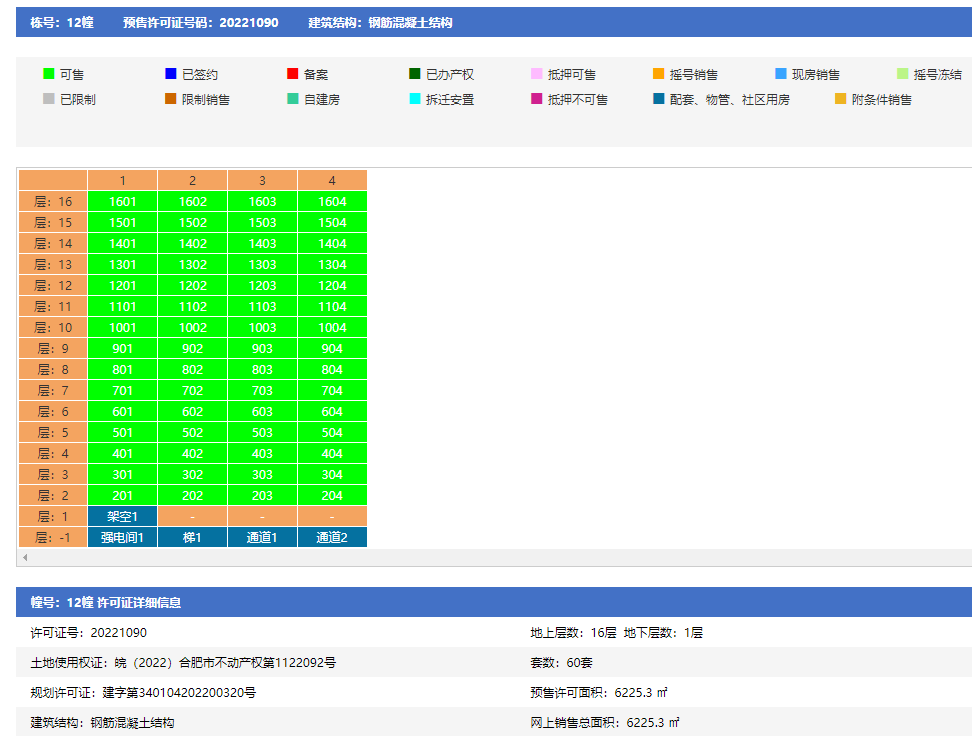This screenshot has height=736, width=972.
Task: Click the light blue 现房销售 swatch
Action: 781,74
